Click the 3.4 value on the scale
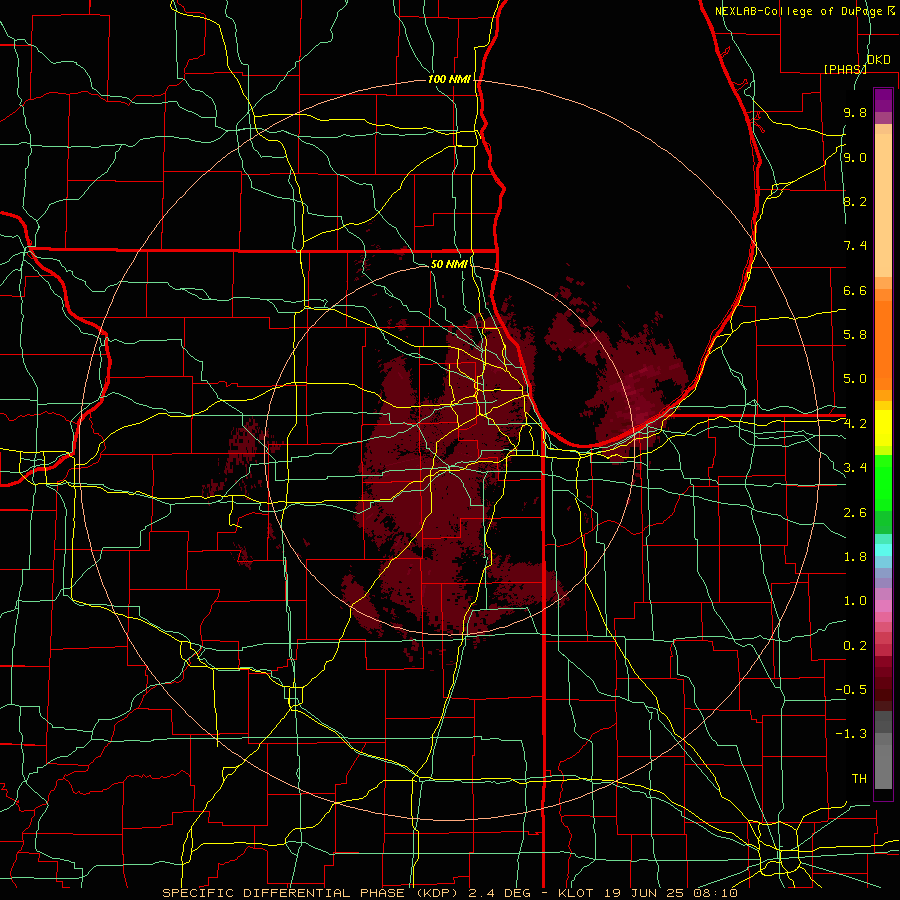 [x=855, y=468]
